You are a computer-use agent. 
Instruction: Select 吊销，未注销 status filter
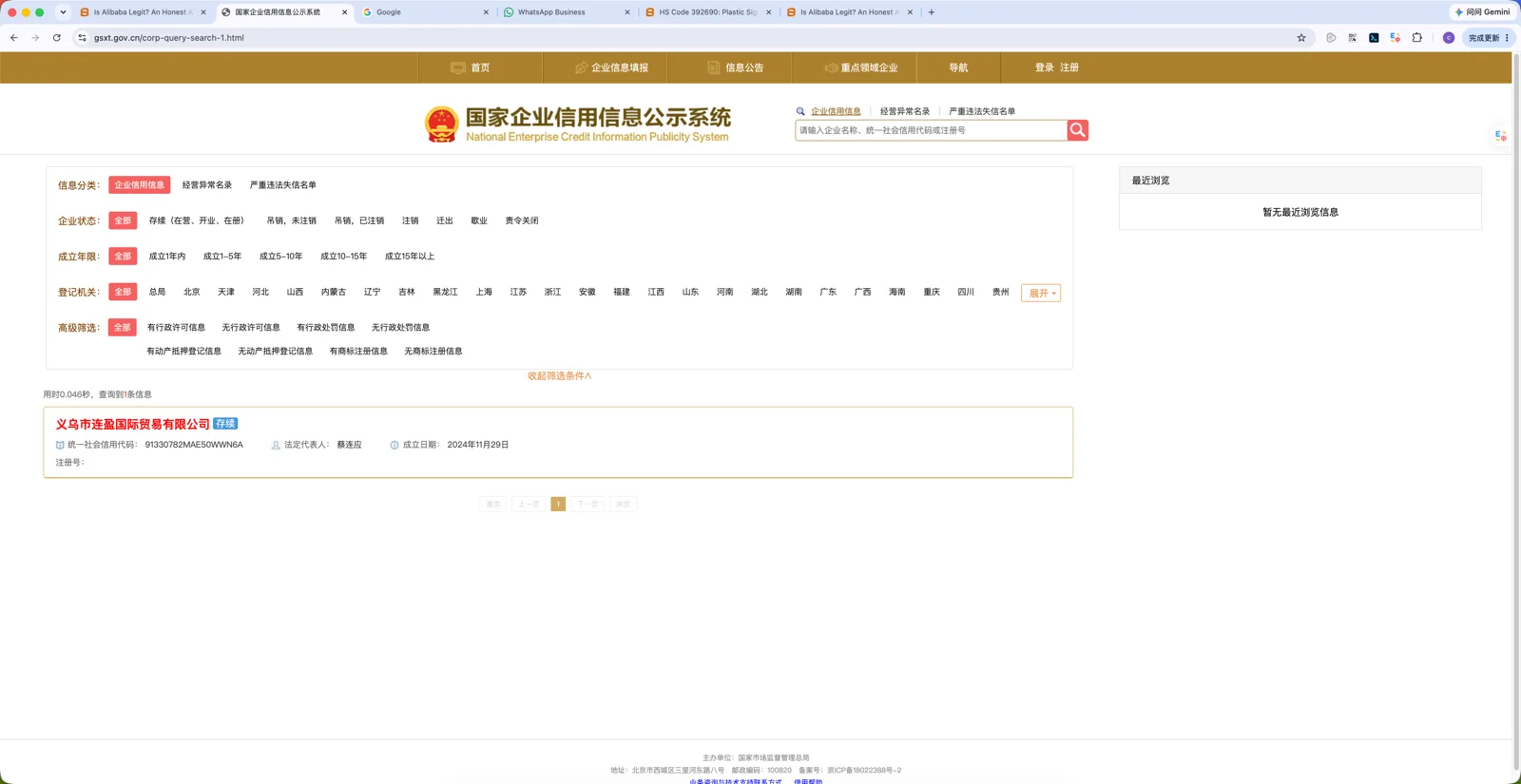click(x=291, y=220)
